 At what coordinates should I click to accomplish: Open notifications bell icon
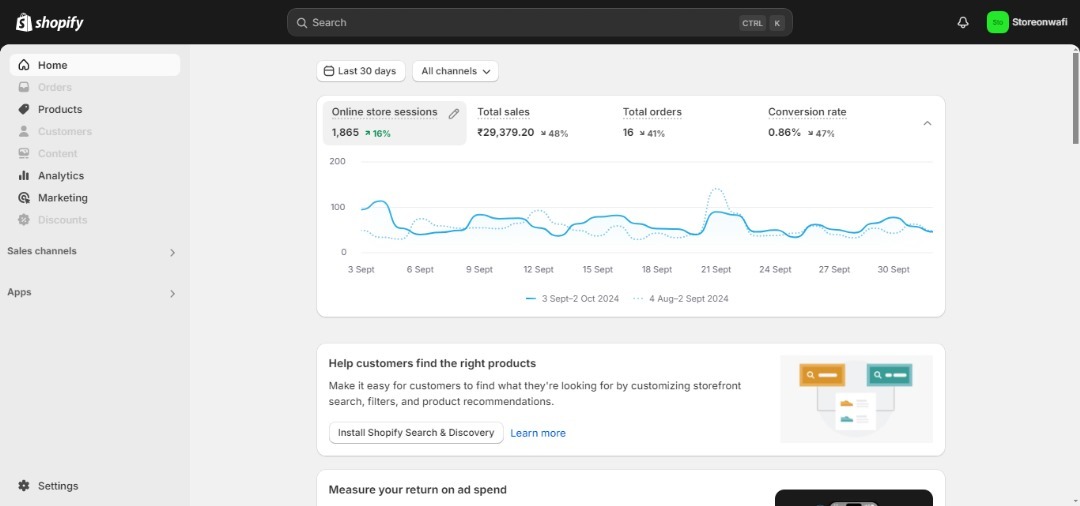(963, 22)
